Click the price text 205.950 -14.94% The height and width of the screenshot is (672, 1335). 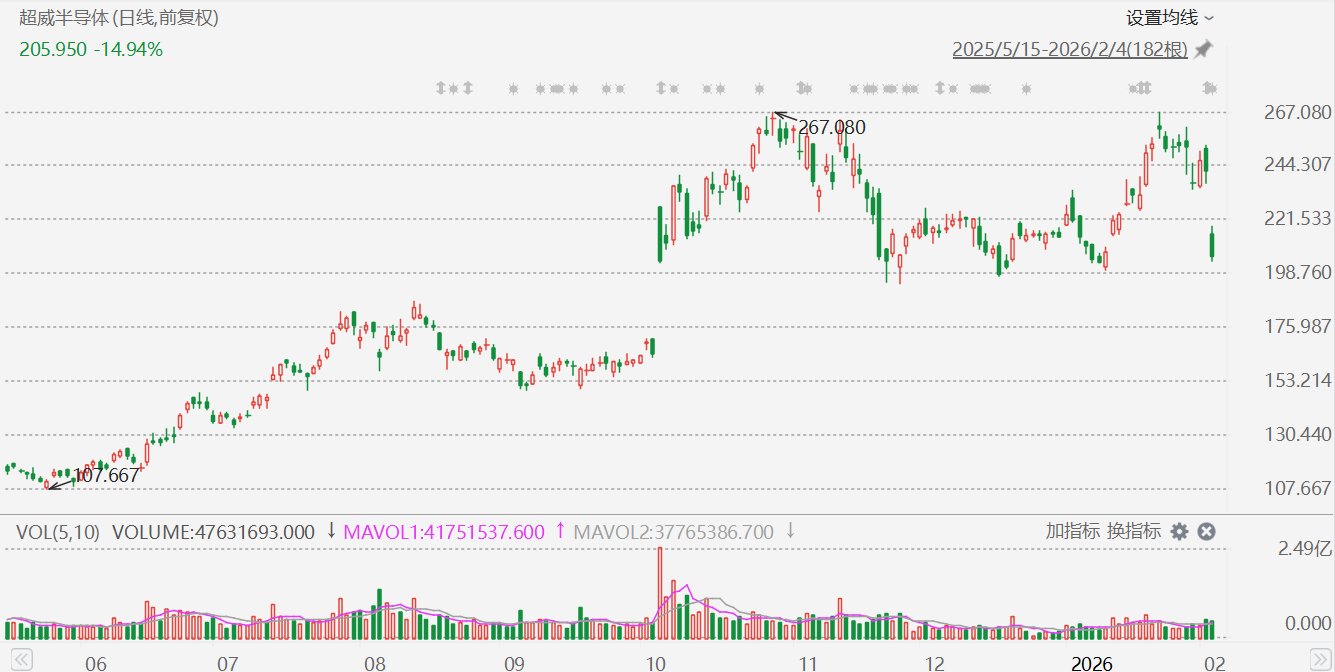(x=91, y=49)
